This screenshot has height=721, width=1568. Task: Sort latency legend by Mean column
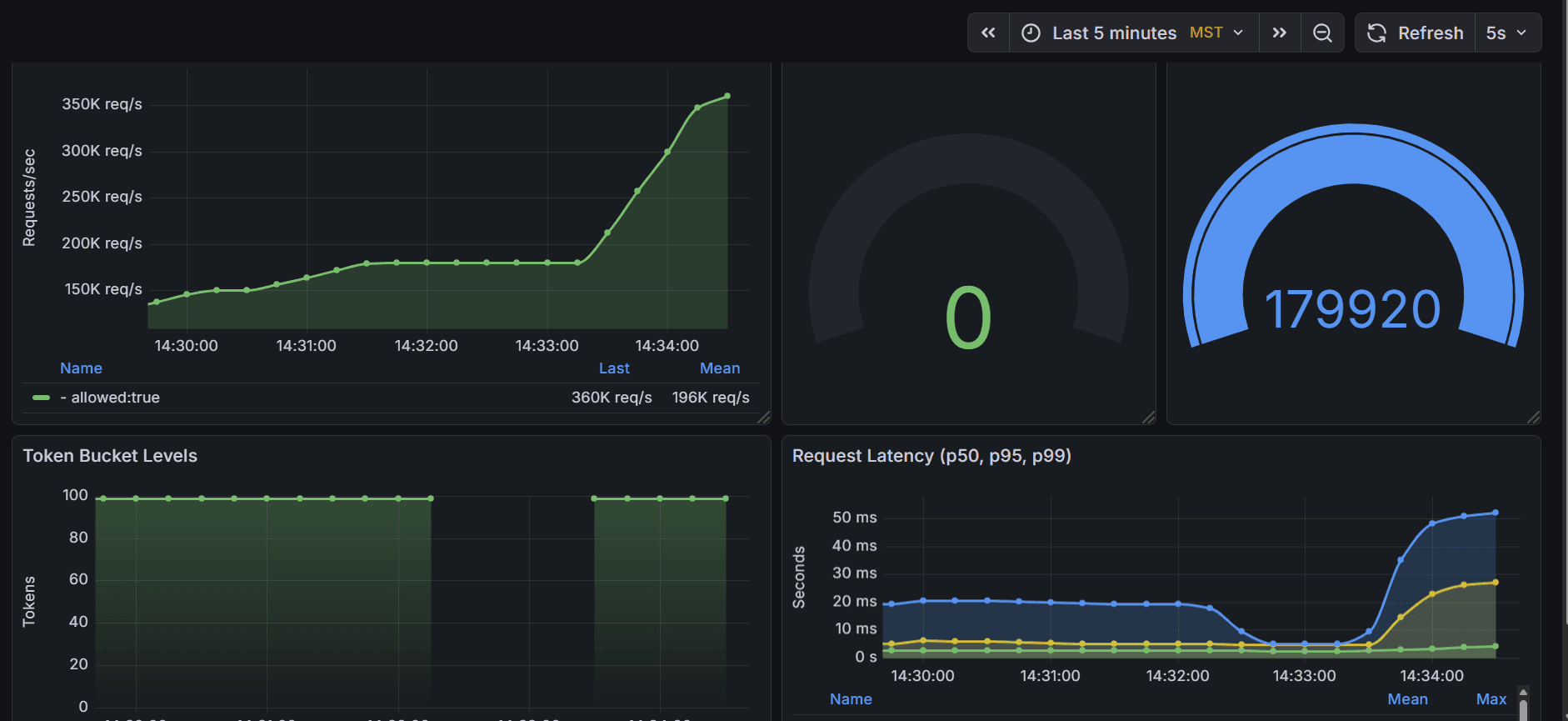[1407, 699]
